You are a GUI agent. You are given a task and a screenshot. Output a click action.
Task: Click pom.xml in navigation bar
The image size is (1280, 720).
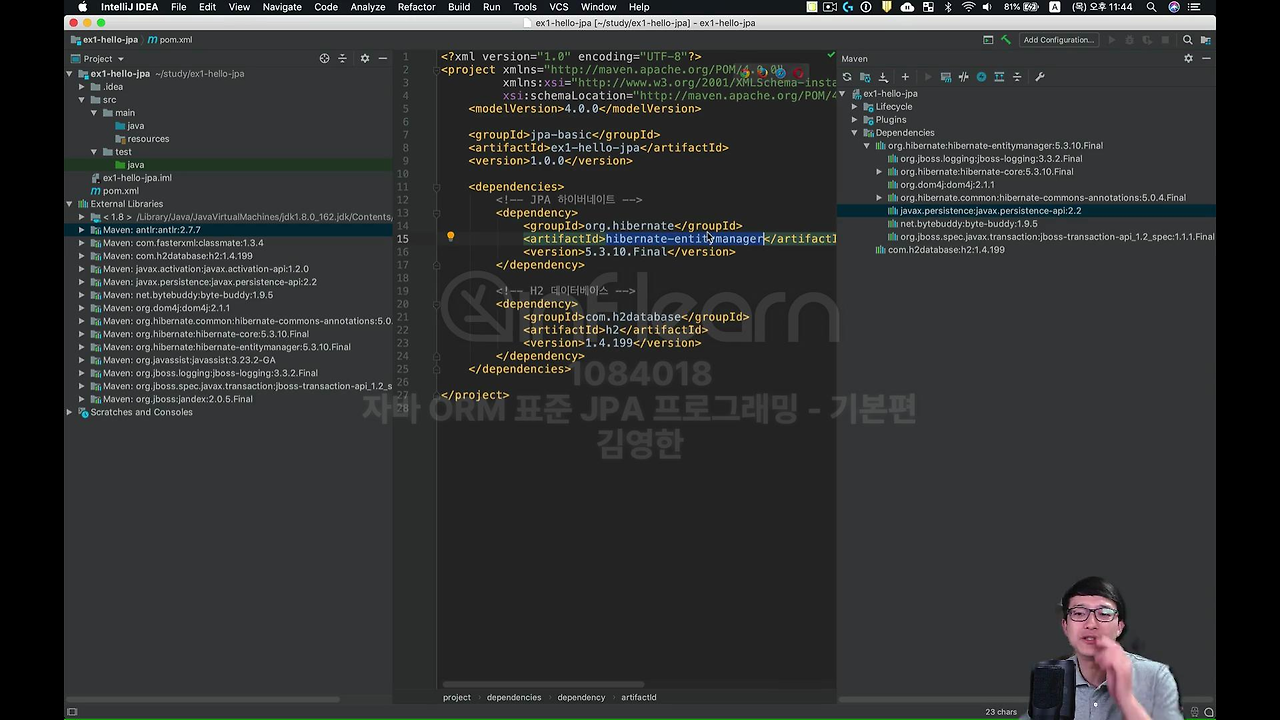pos(169,40)
